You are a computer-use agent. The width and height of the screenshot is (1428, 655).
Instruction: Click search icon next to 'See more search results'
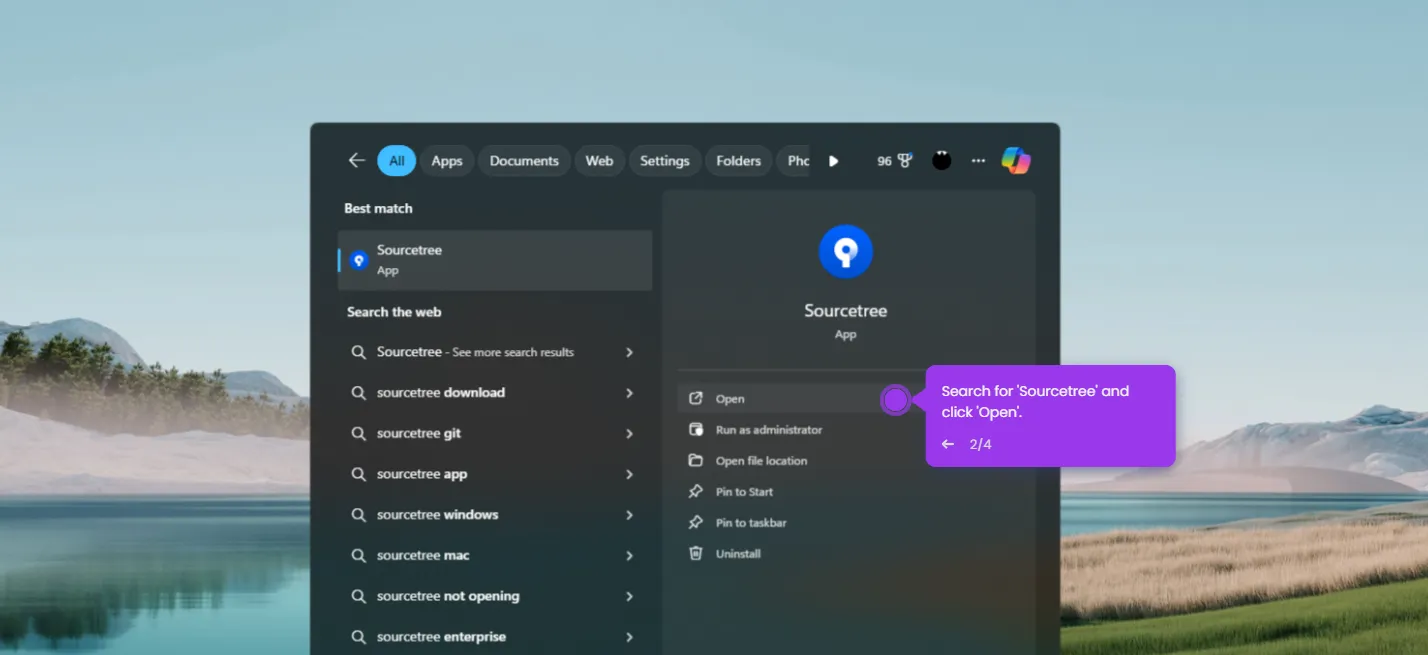click(x=358, y=352)
